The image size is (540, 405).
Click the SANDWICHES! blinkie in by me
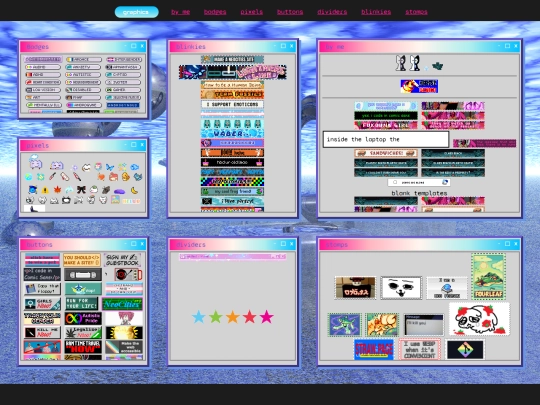(386, 153)
